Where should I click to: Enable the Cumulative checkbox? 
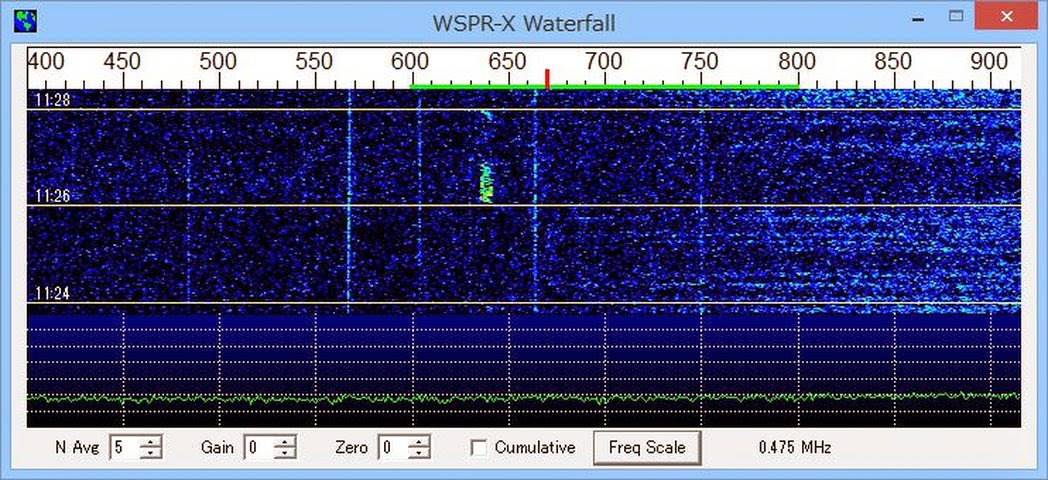point(479,448)
